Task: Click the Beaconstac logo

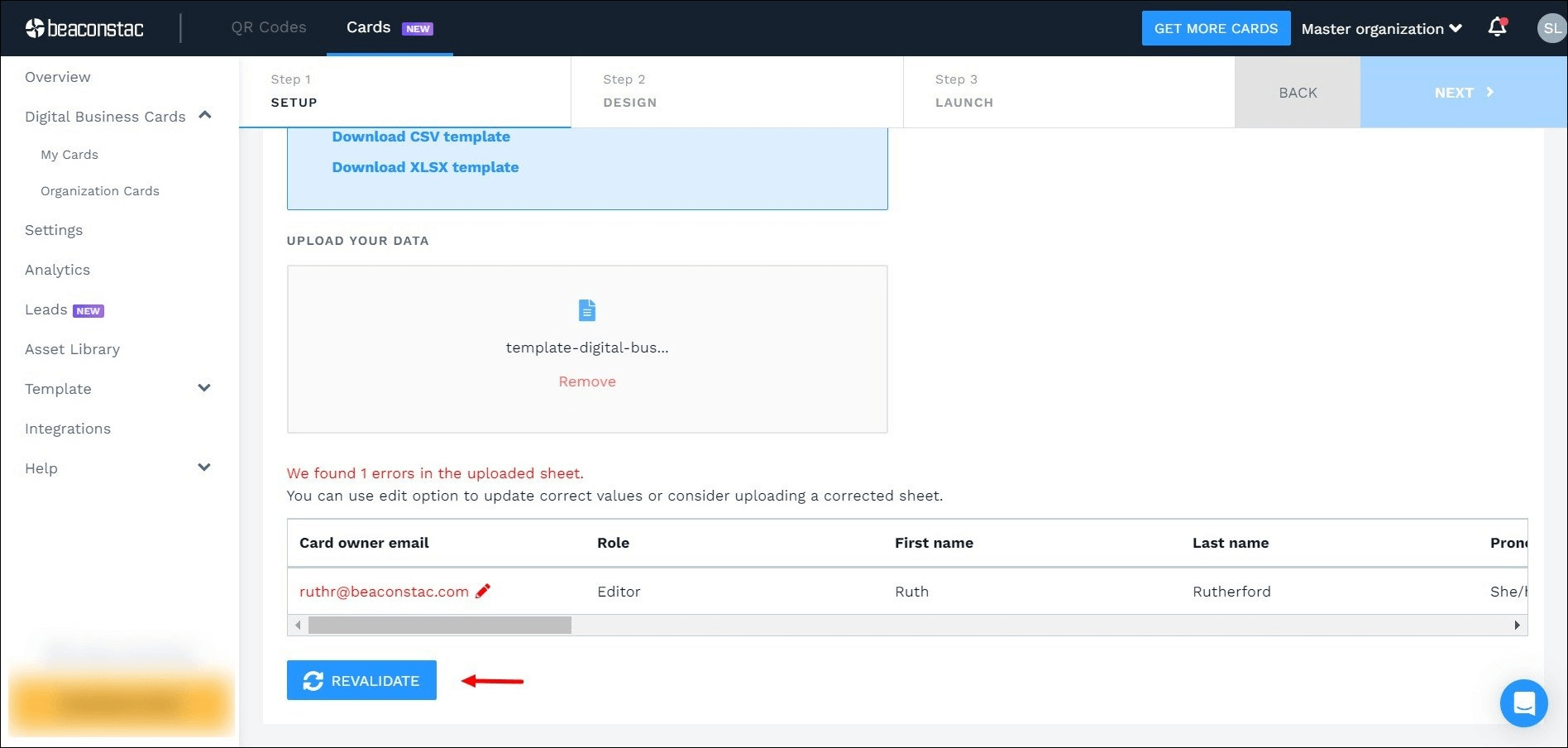Action: pyautogui.click(x=84, y=29)
